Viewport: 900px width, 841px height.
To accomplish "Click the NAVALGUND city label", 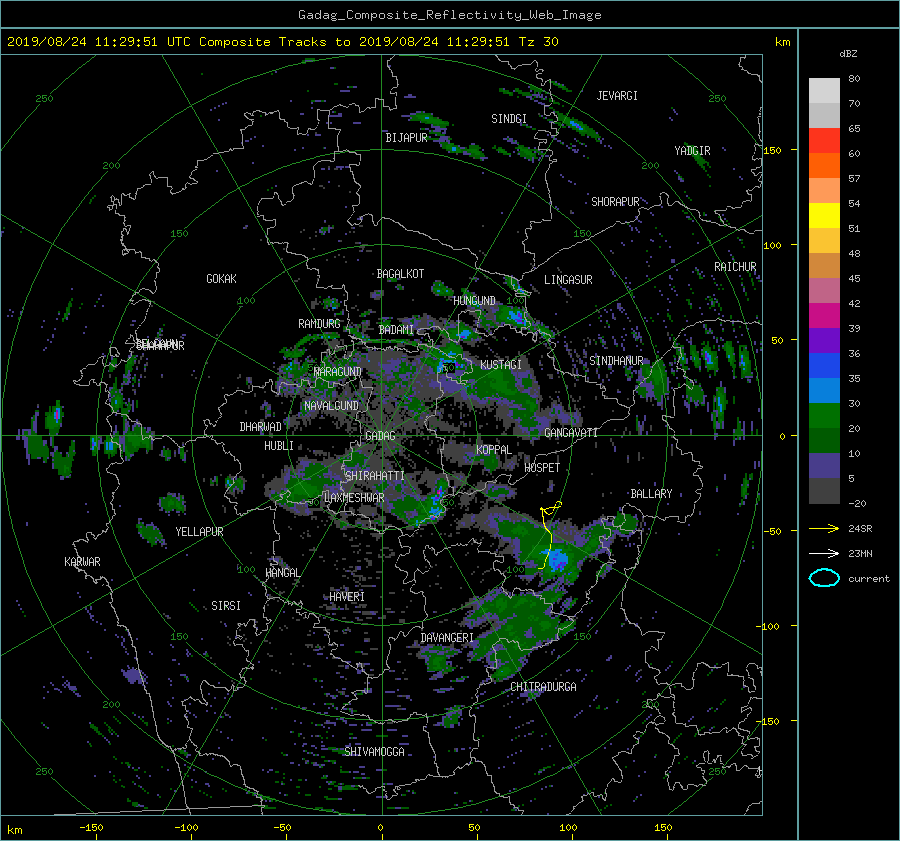I will pos(331,406).
